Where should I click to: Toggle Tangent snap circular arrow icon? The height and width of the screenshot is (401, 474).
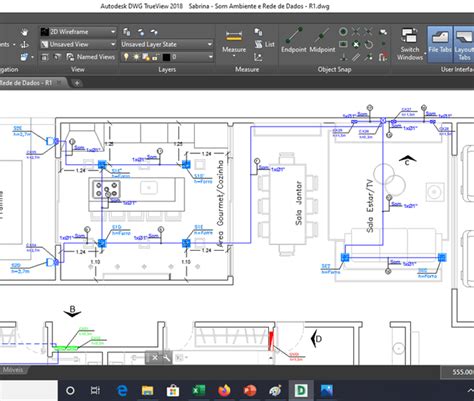(368, 44)
